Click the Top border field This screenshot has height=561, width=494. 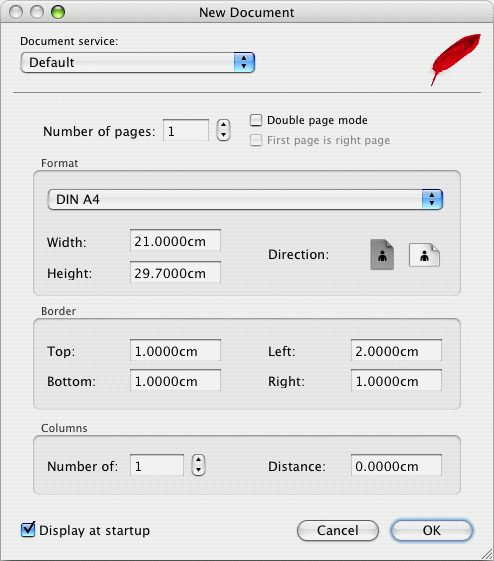175,351
